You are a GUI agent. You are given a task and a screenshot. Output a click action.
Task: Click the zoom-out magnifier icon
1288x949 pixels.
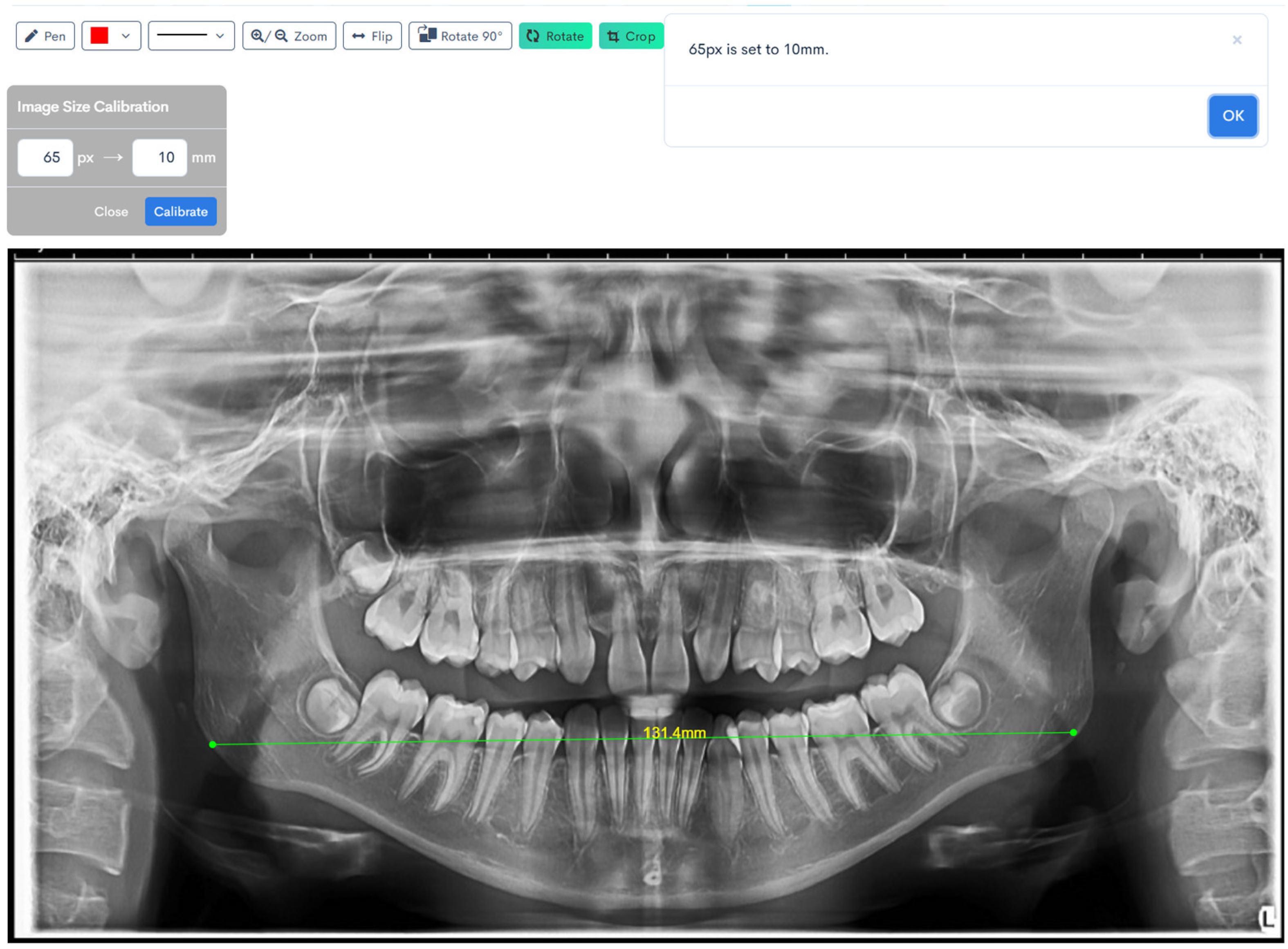point(281,36)
